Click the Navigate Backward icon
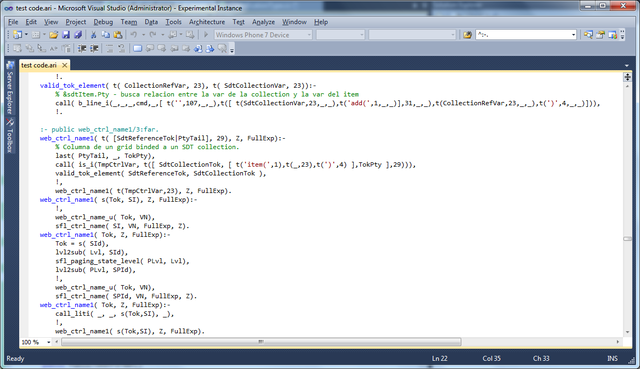The height and width of the screenshot is (369, 640). (x=173, y=35)
